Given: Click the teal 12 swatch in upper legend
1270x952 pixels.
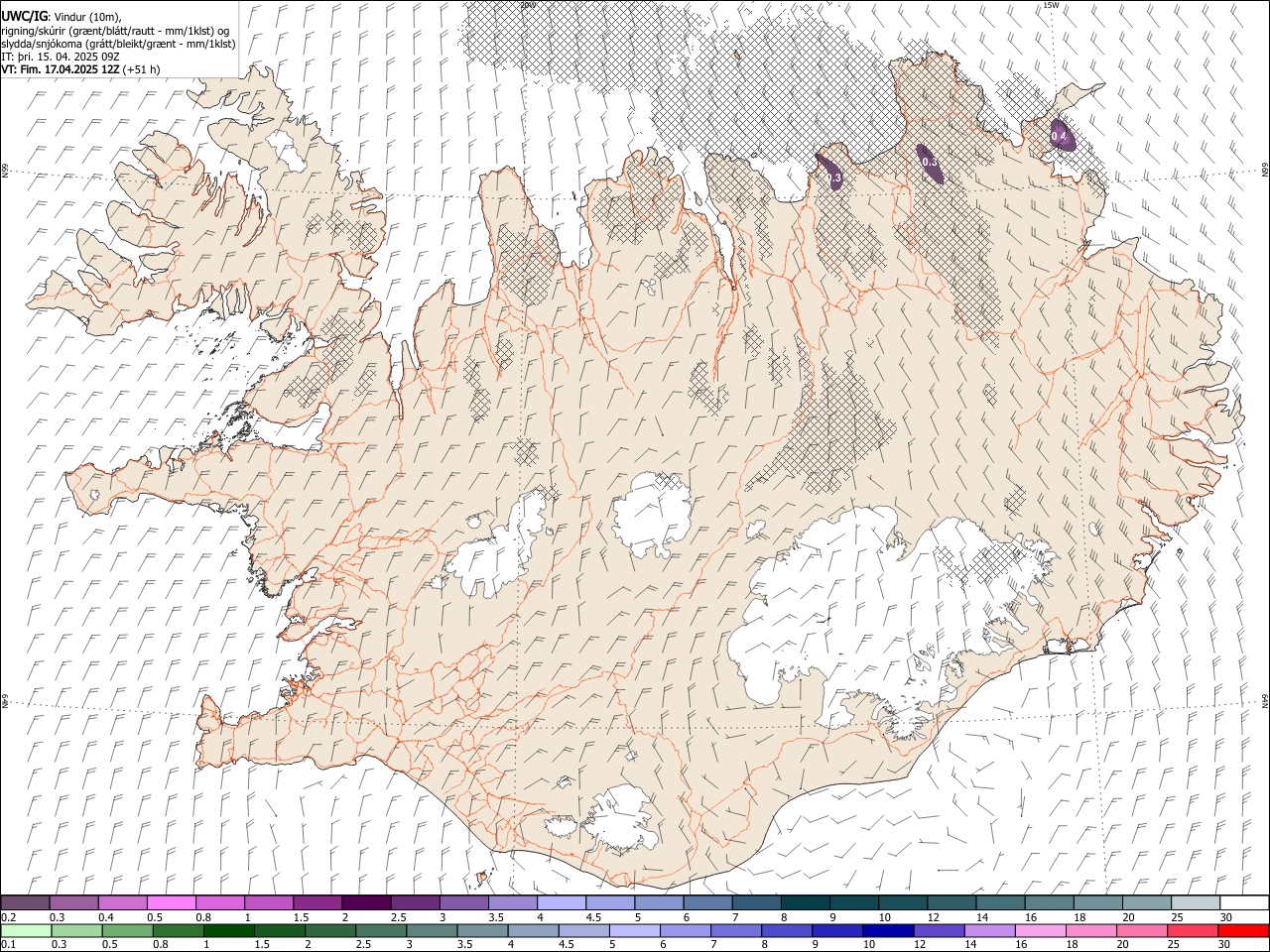Looking at the screenshot, I should coord(952,903).
